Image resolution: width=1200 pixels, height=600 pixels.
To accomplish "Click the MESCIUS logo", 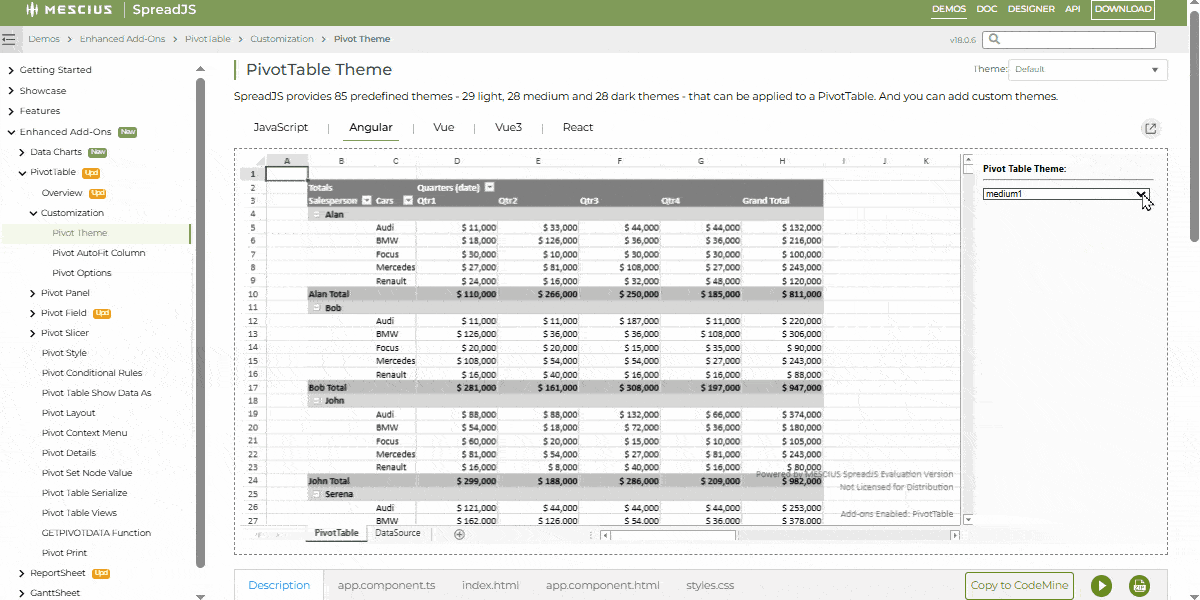I will (67, 10).
